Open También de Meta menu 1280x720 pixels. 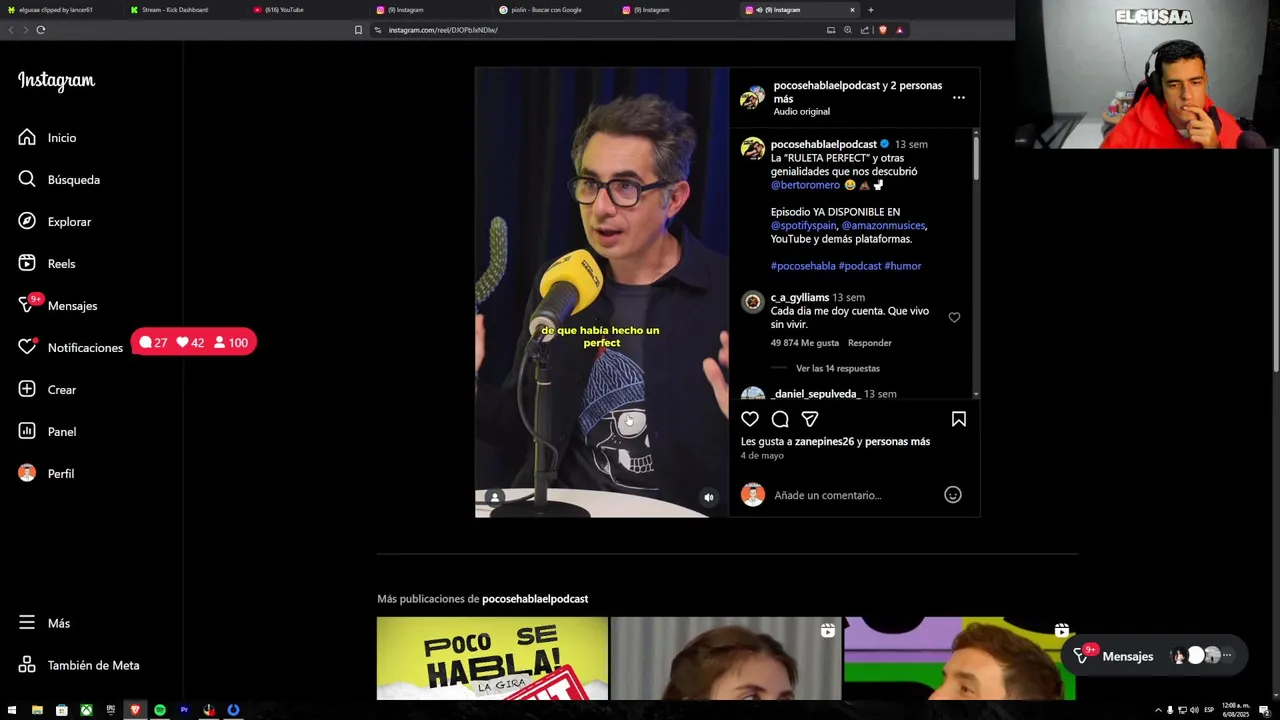pos(80,665)
